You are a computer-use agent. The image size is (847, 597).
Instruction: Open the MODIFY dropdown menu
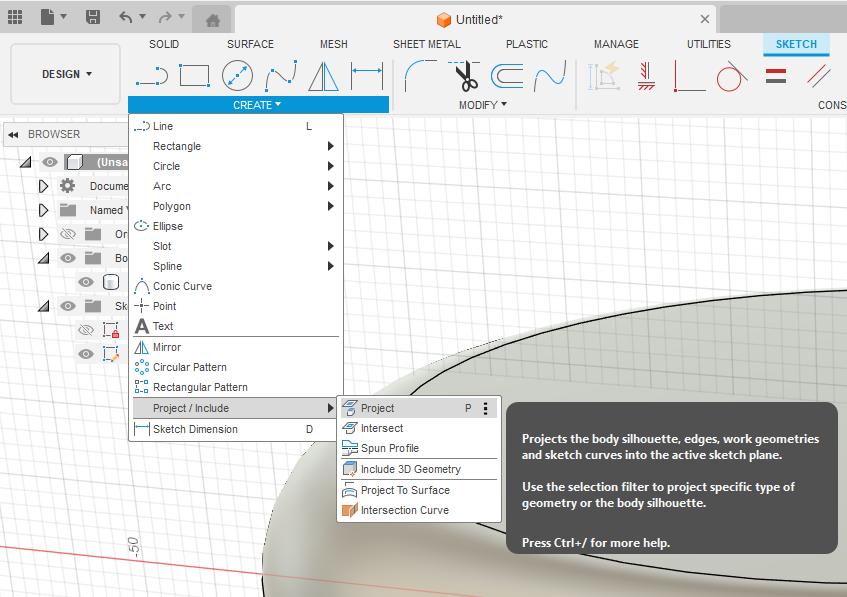click(x=483, y=105)
